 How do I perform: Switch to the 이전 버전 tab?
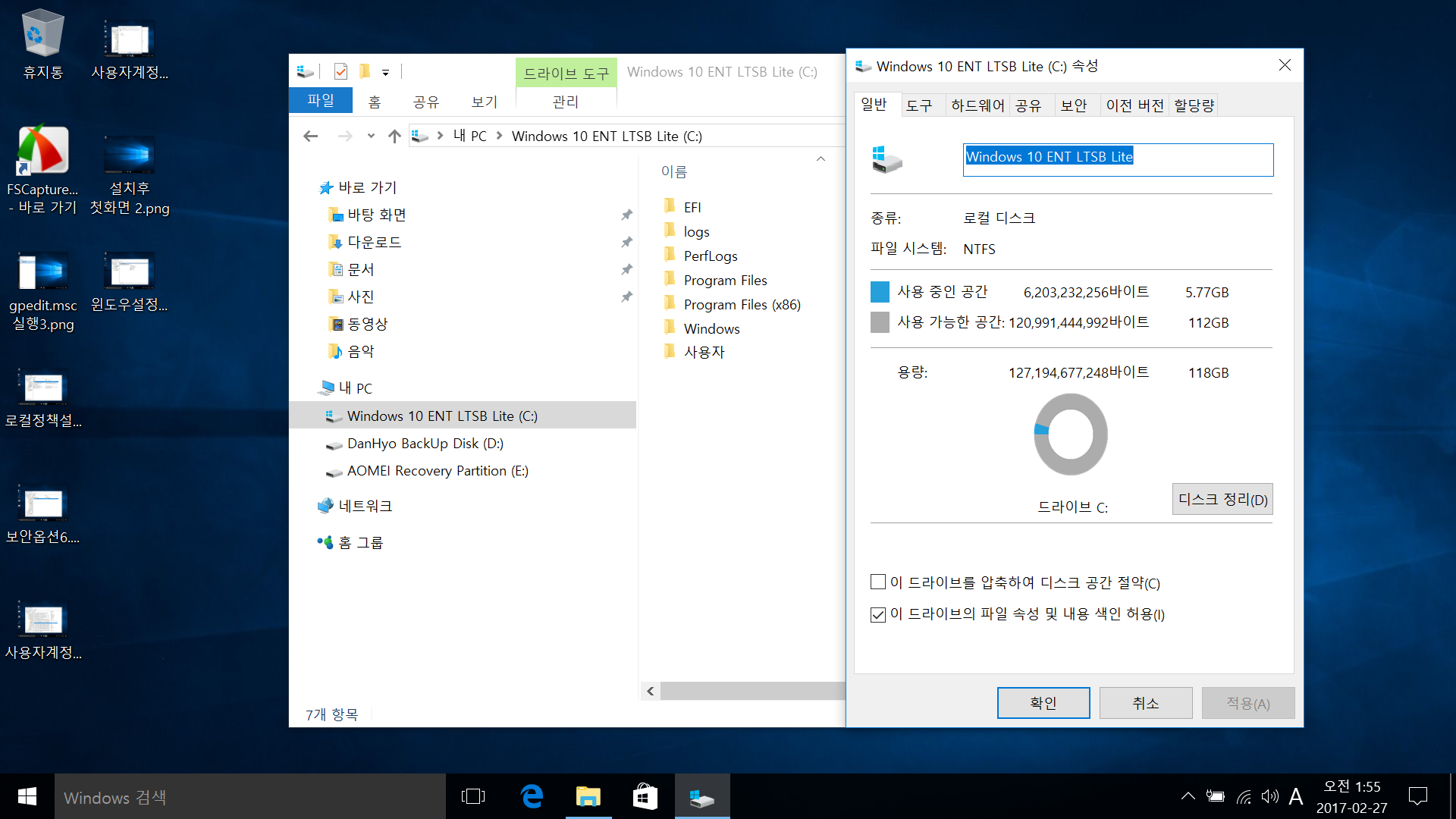click(x=1134, y=105)
